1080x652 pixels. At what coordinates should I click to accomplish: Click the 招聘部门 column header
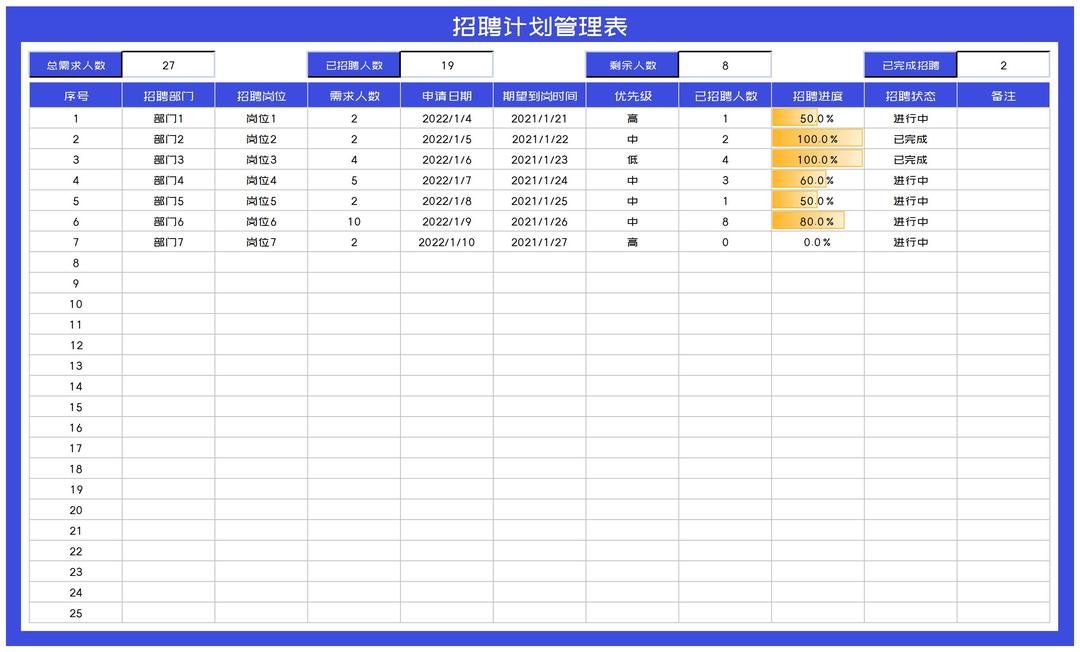169,96
